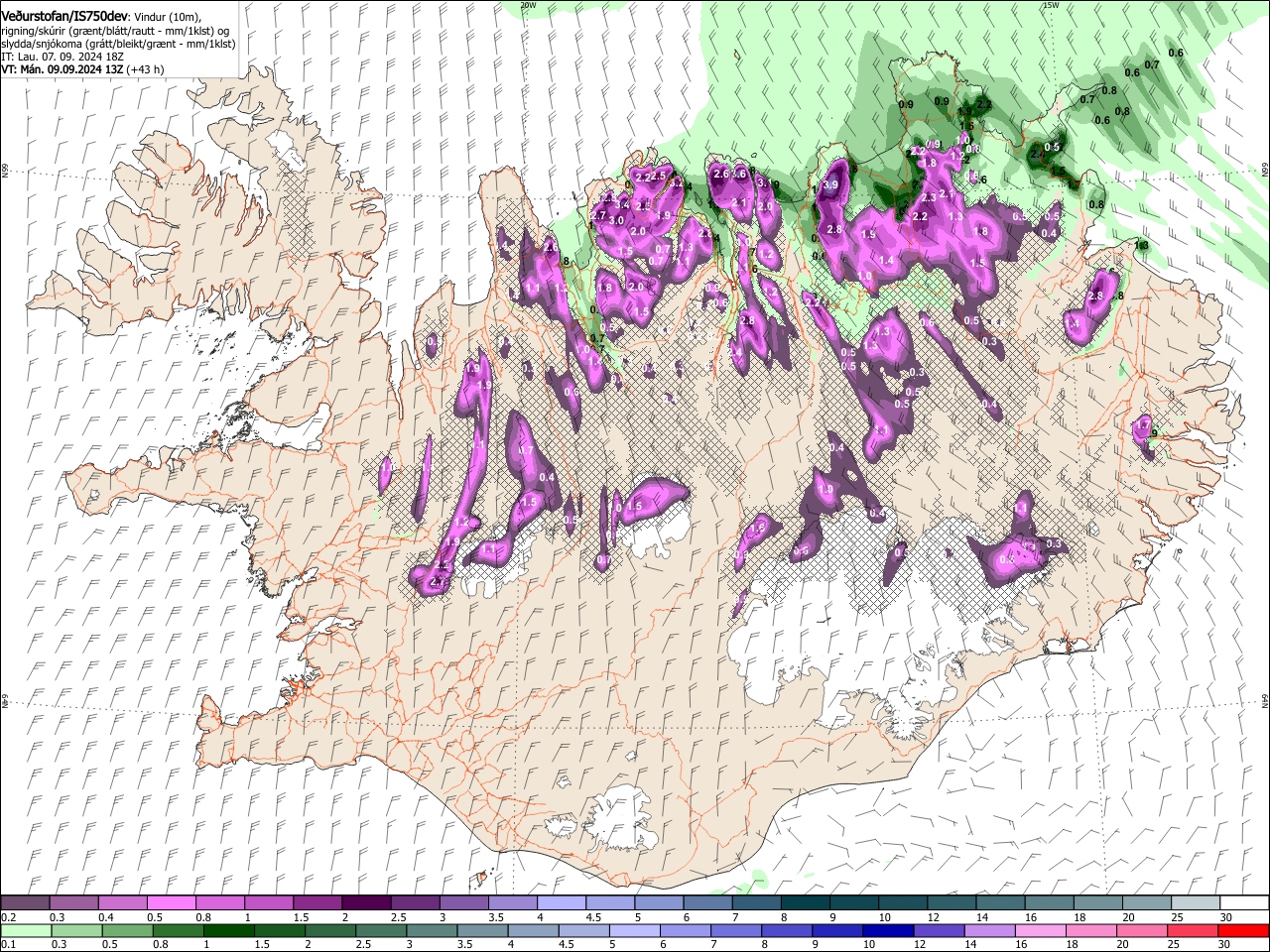Pick the deep blue rain swatch between 10 and 12
The width and height of the screenshot is (1270, 952).
(888, 930)
